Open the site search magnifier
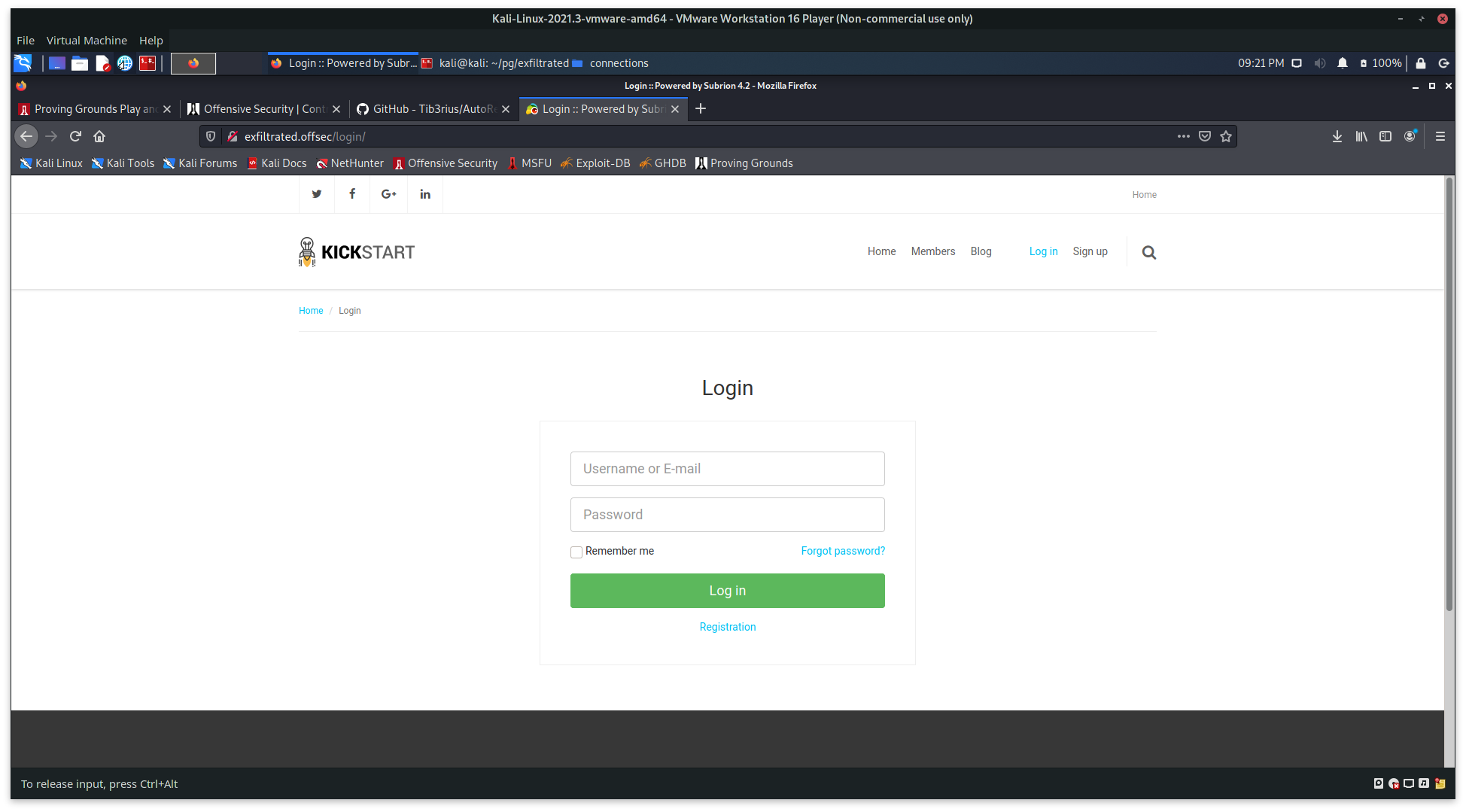This screenshot has width=1466, height=812. point(1148,251)
